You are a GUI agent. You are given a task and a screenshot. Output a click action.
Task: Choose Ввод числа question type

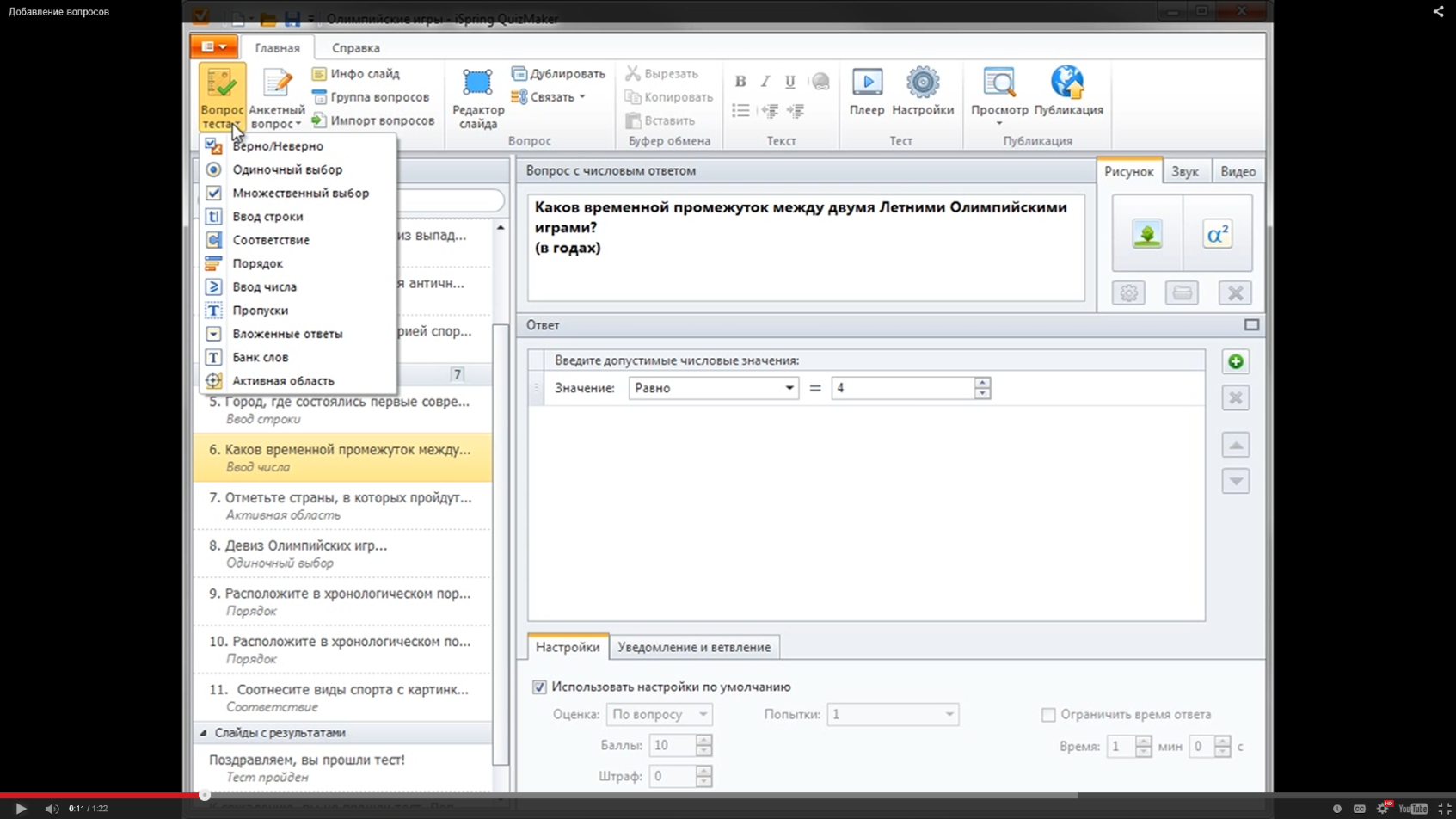pyautogui.click(x=298, y=286)
